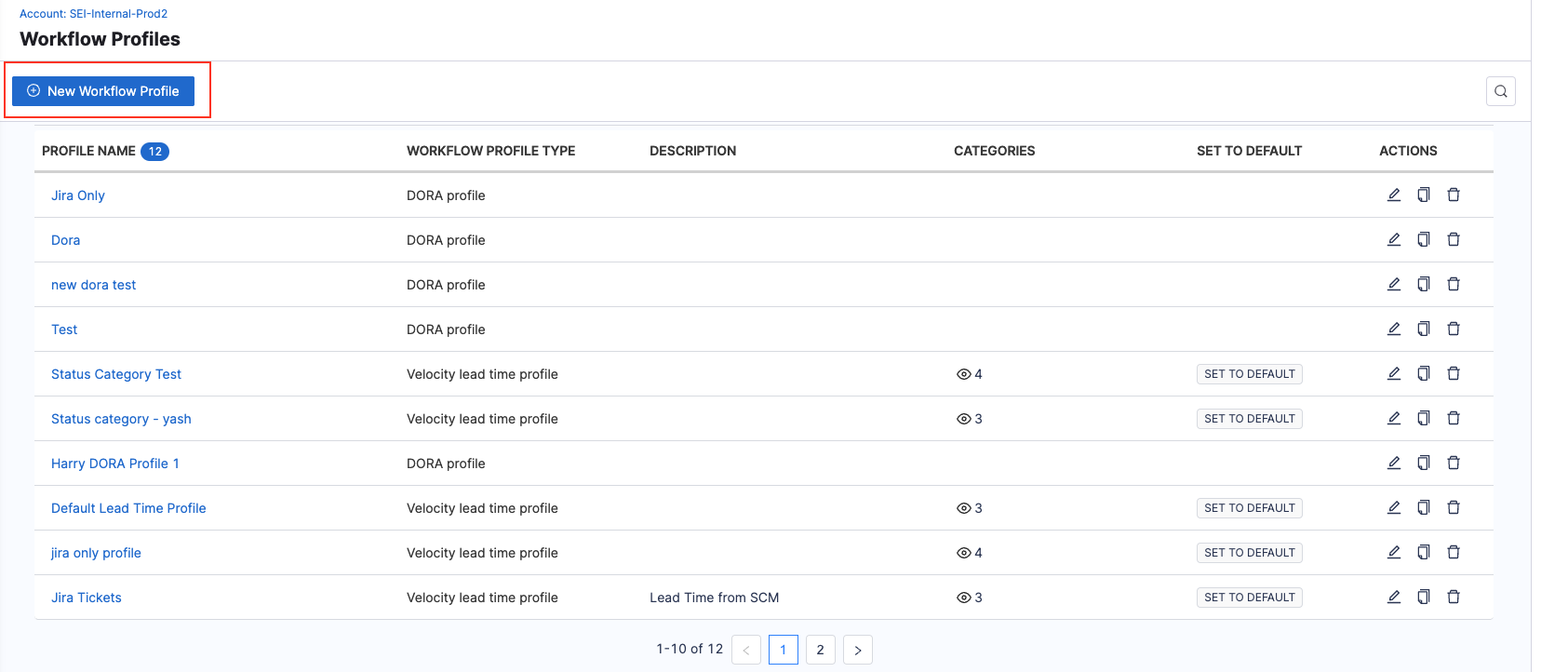This screenshot has height=672, width=1568.
Task: Delete the new dora test profile
Action: [1453, 284]
